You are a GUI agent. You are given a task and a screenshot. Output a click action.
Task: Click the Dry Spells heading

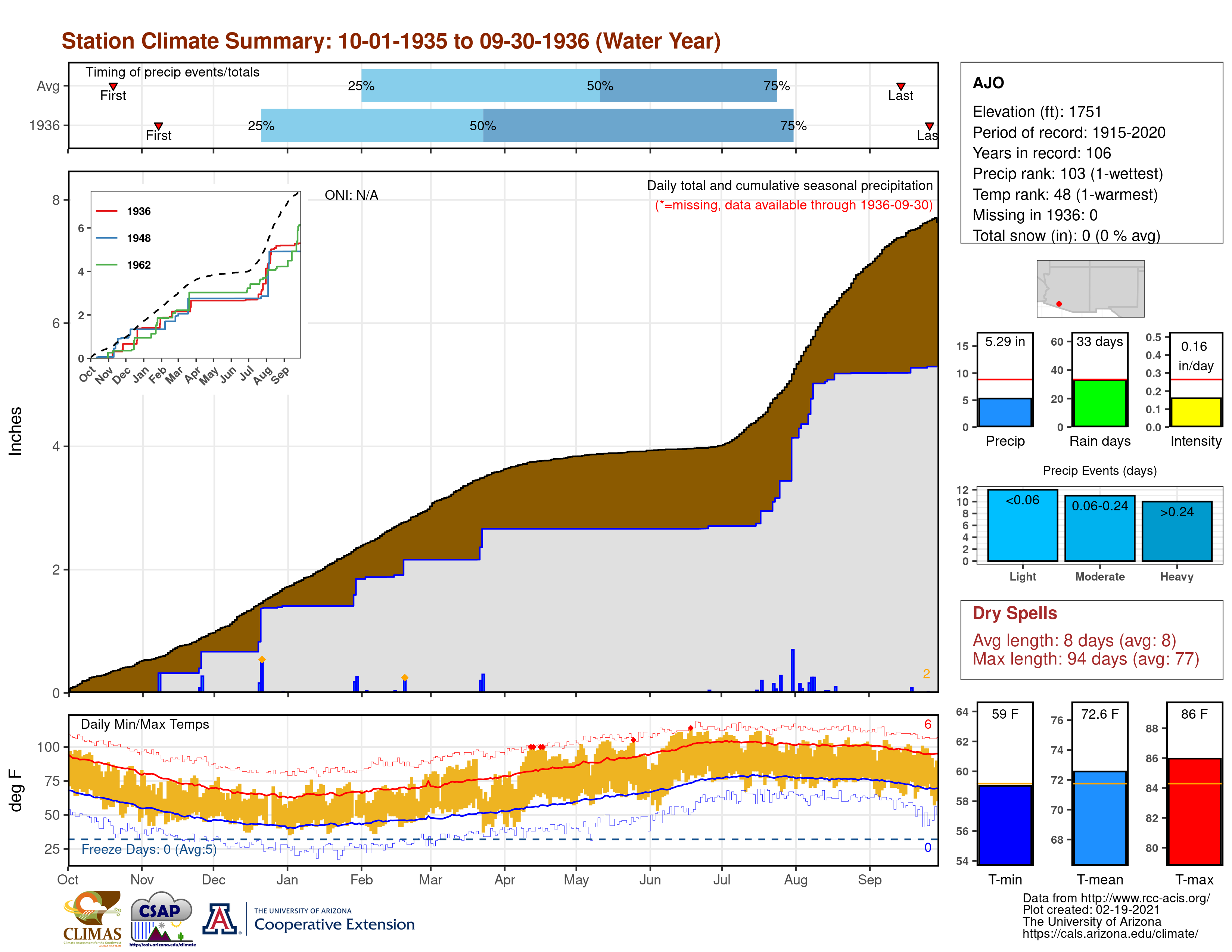pos(1015,613)
